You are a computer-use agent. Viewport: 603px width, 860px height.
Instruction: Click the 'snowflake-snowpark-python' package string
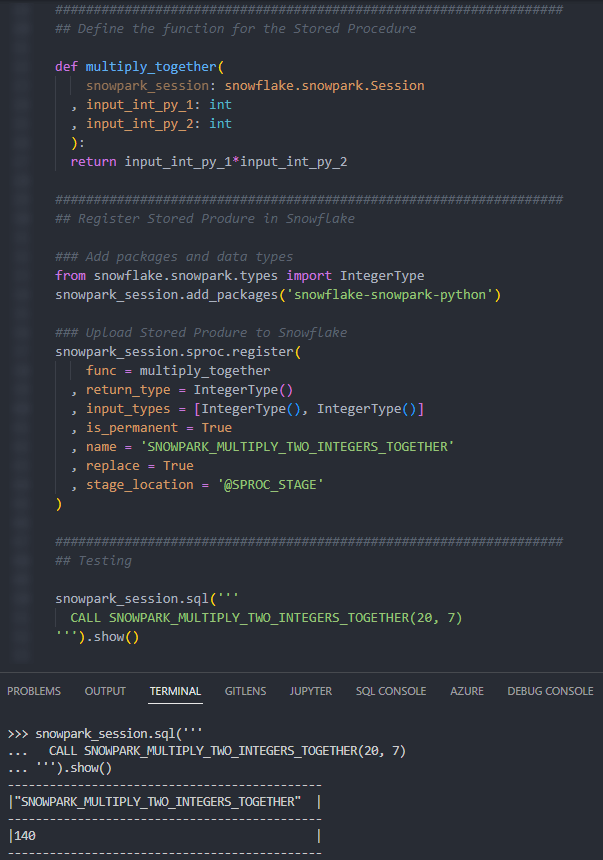[x=390, y=295]
